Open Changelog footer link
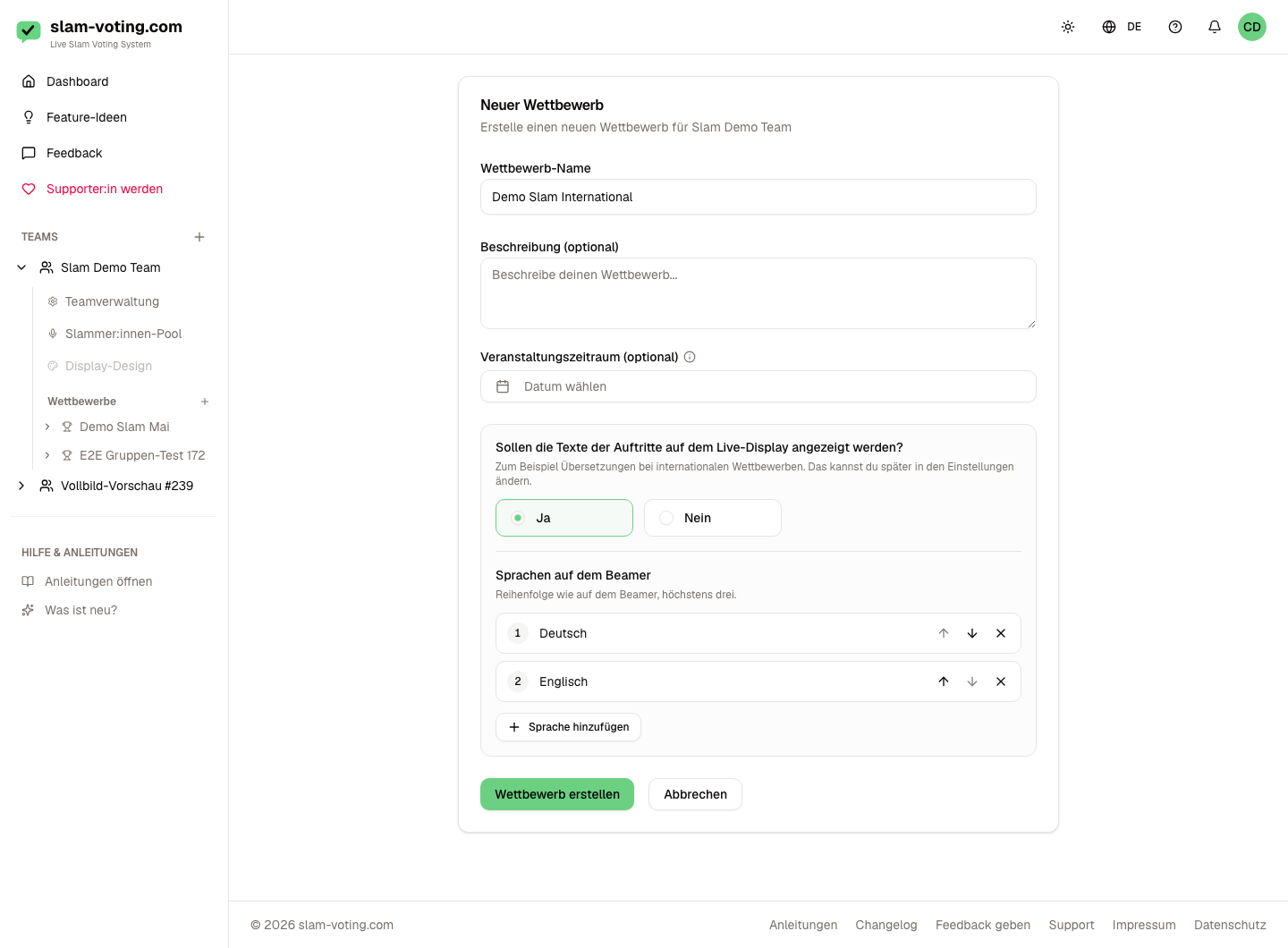The image size is (1288, 948). (886, 925)
